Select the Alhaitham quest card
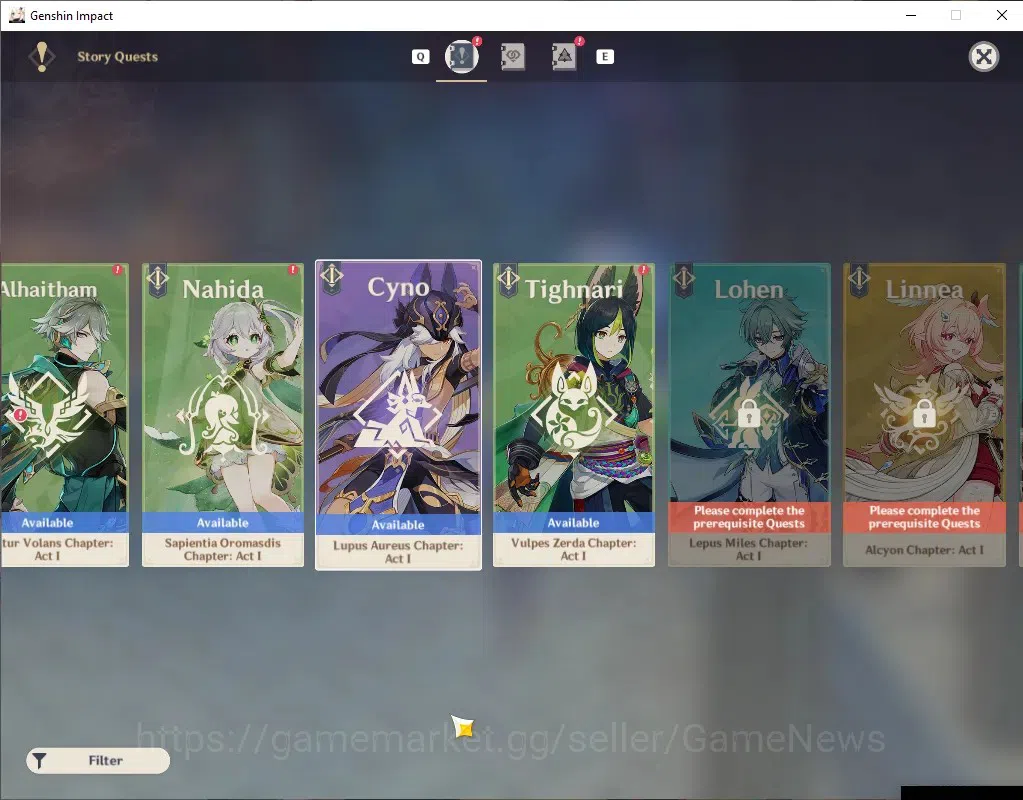This screenshot has width=1023, height=800. click(64, 415)
